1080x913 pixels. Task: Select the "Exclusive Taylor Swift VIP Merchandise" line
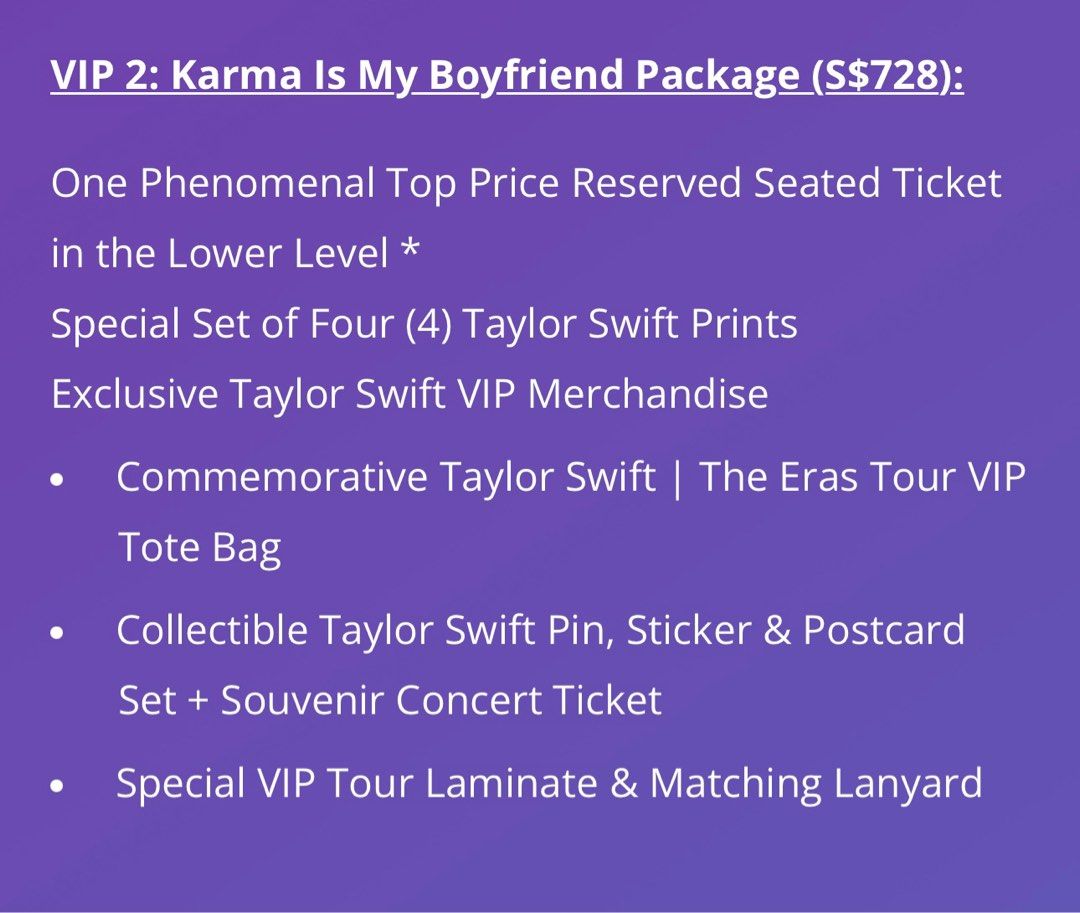click(410, 394)
